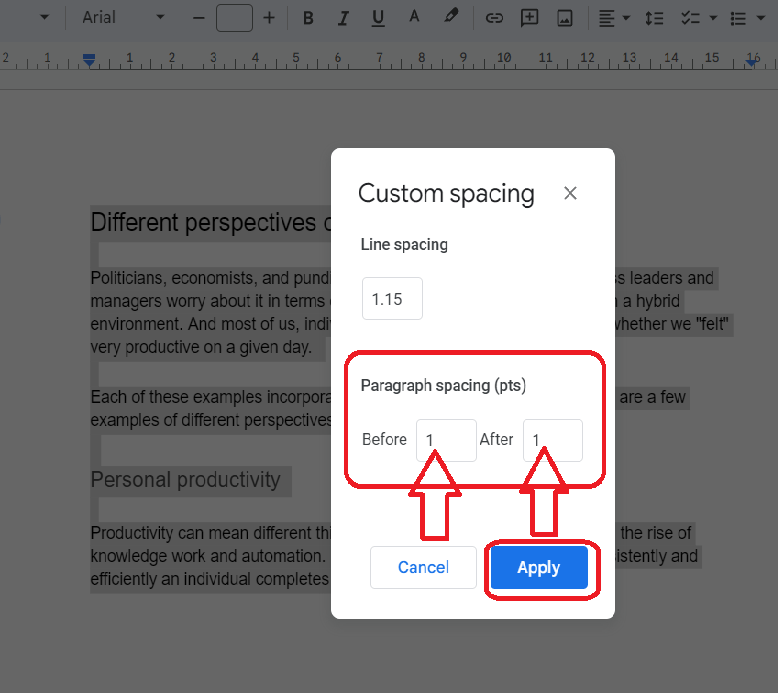The width and height of the screenshot is (778, 693).
Task: Close the Custom spacing dialog
Action: click(570, 193)
